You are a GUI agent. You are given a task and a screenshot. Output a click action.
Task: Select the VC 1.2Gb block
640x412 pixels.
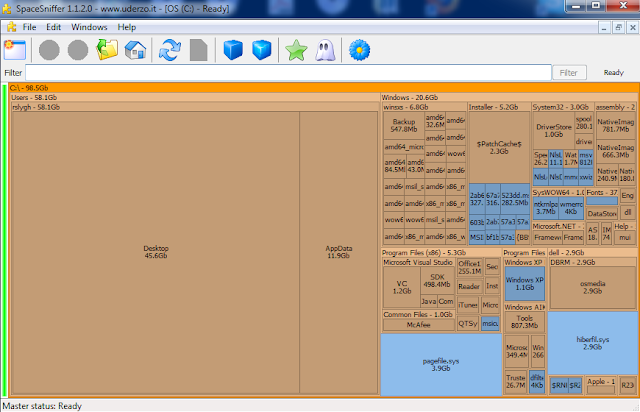(402, 287)
